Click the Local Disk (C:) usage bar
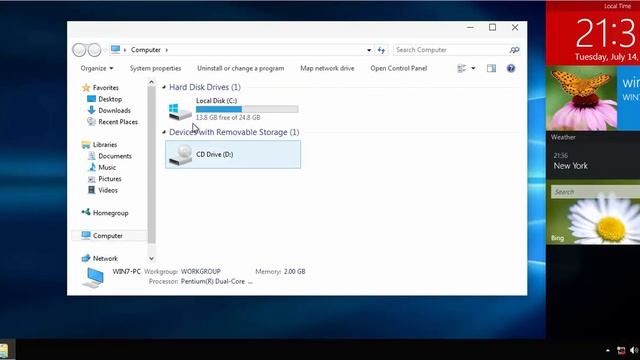The height and width of the screenshot is (360, 640). click(247, 109)
